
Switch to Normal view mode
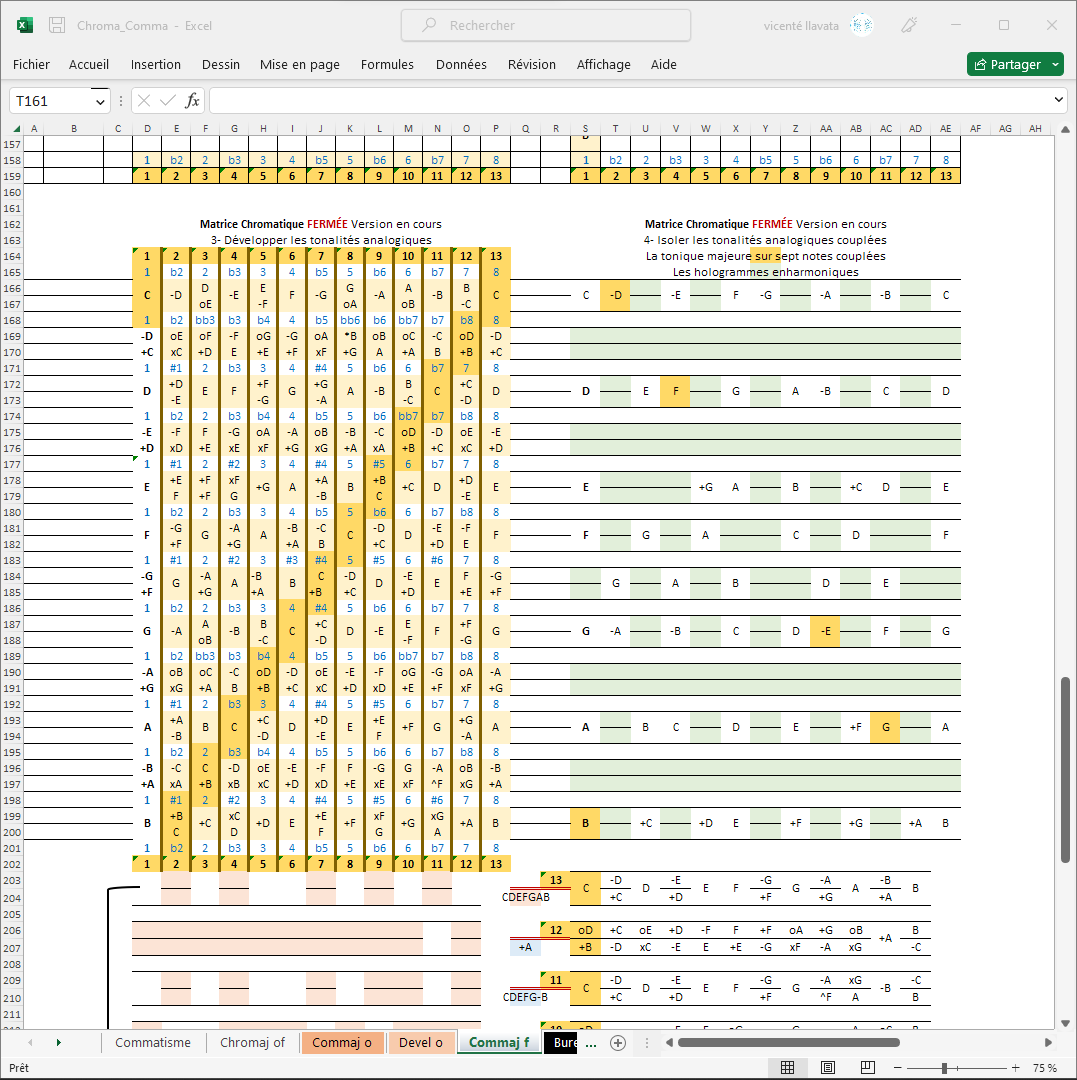(x=787, y=1068)
